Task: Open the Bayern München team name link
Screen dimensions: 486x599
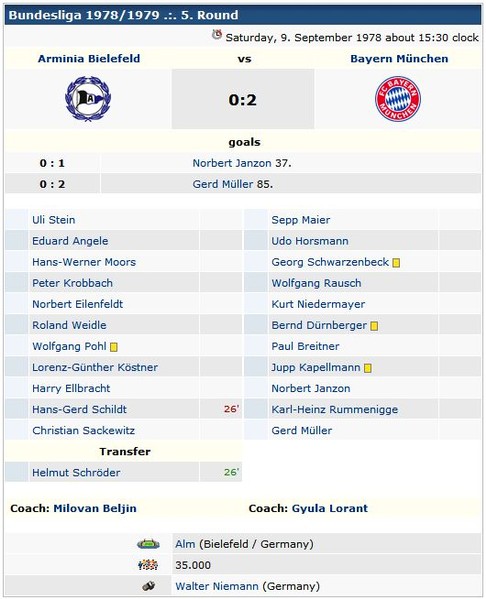Action: [x=399, y=58]
